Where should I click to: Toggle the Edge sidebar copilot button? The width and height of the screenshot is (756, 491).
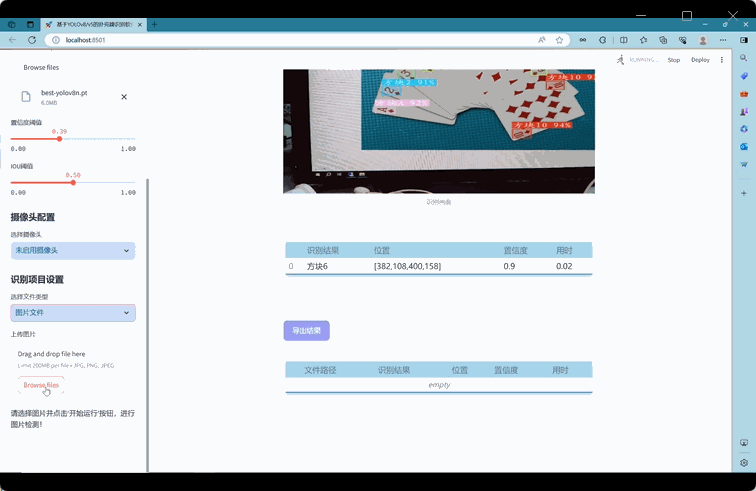click(744, 40)
